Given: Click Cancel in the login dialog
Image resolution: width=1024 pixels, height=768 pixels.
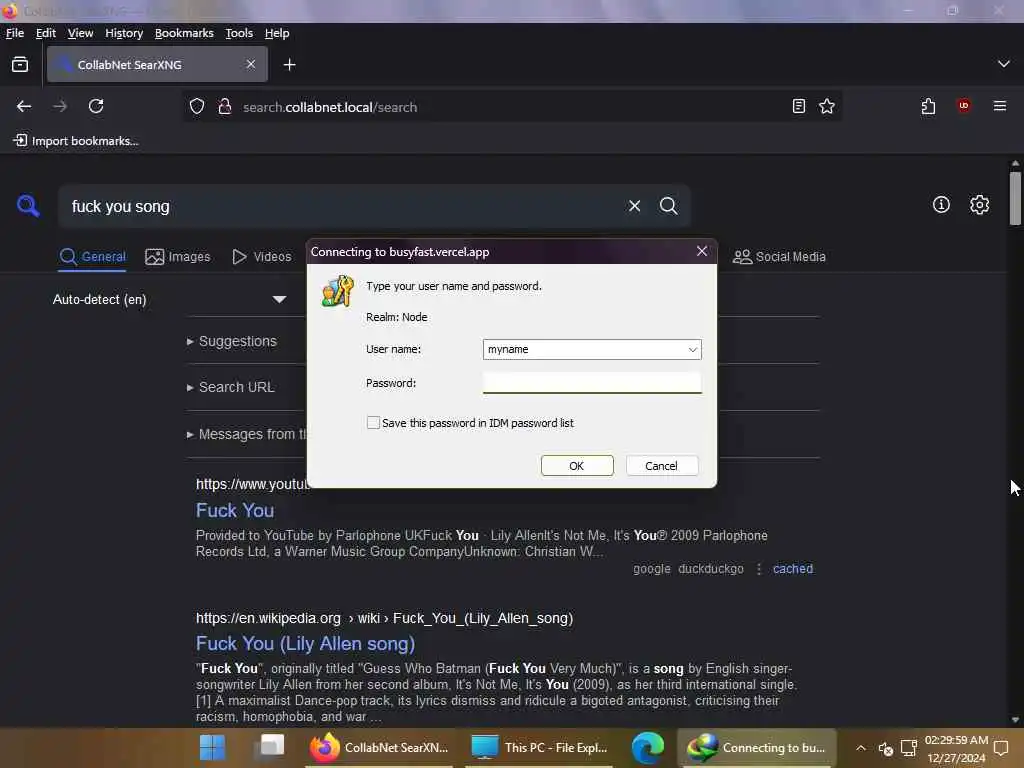Looking at the screenshot, I should (662, 466).
